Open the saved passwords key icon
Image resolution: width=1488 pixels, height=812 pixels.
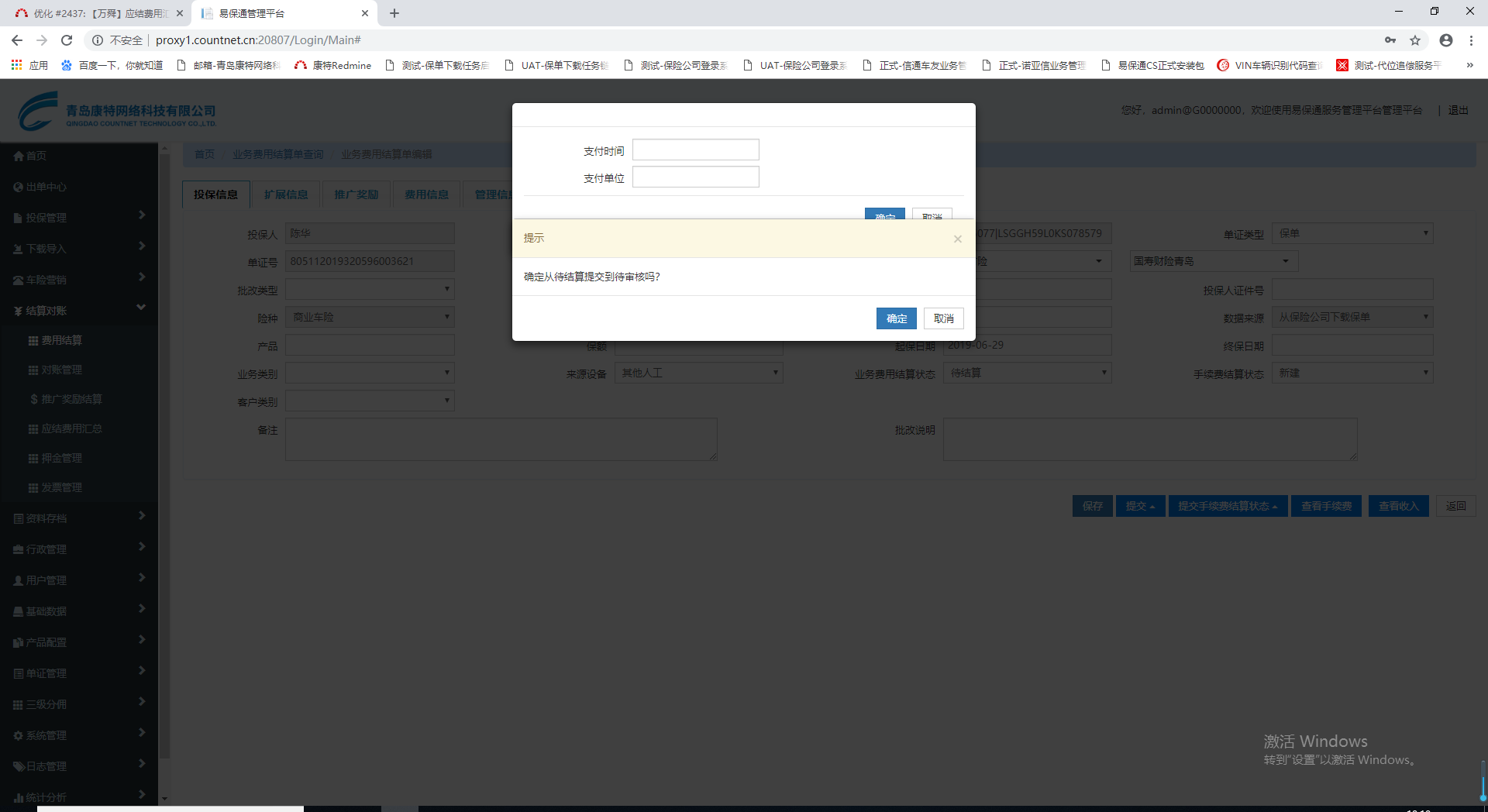[1390, 40]
